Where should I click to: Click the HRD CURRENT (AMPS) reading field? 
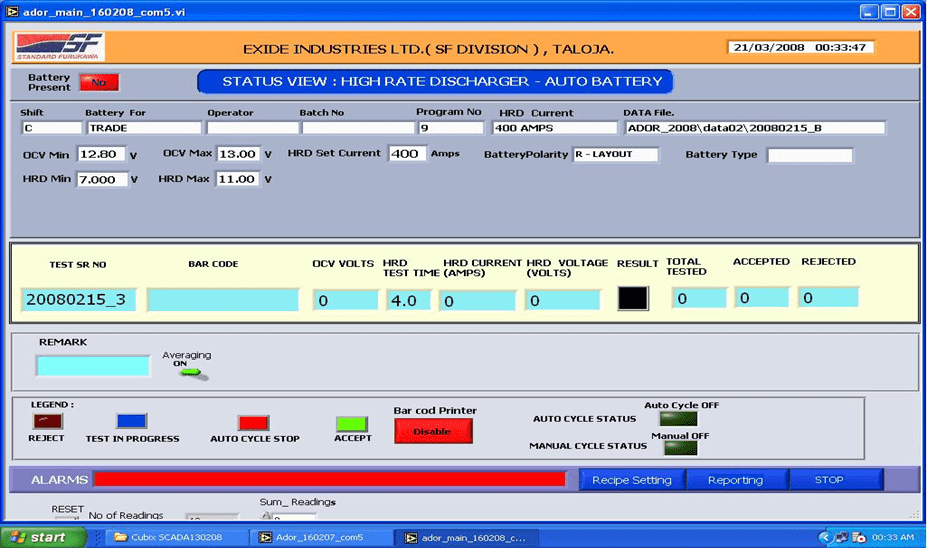point(477,300)
